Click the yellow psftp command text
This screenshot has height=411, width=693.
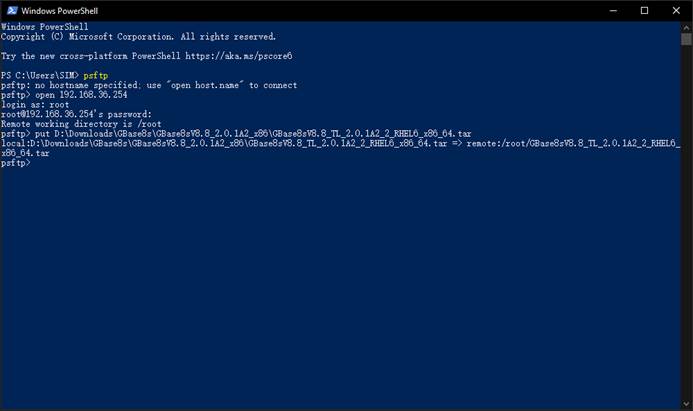pyautogui.click(x=95, y=76)
